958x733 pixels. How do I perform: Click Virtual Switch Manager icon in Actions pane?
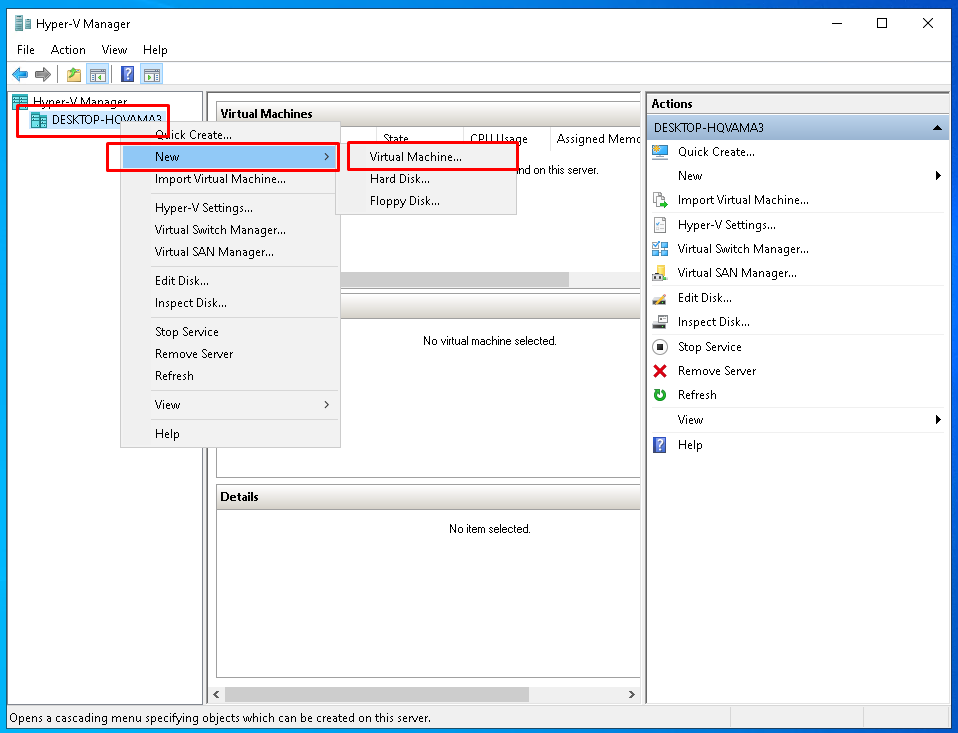pos(660,249)
